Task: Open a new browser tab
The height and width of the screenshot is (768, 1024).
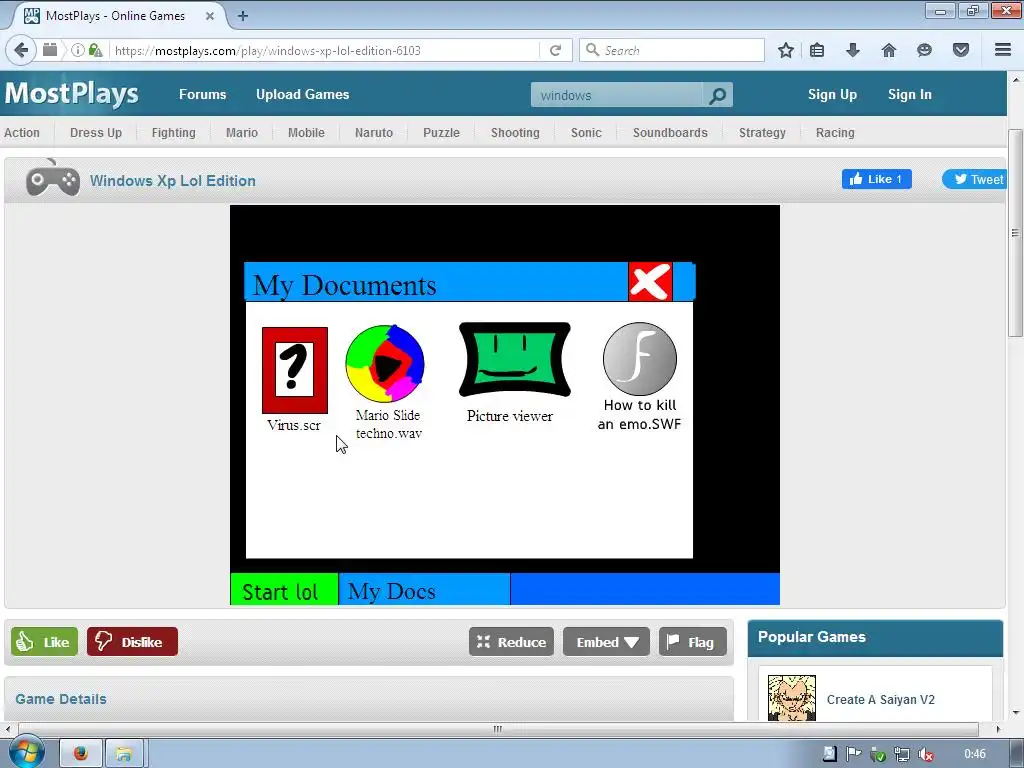Action: [243, 16]
